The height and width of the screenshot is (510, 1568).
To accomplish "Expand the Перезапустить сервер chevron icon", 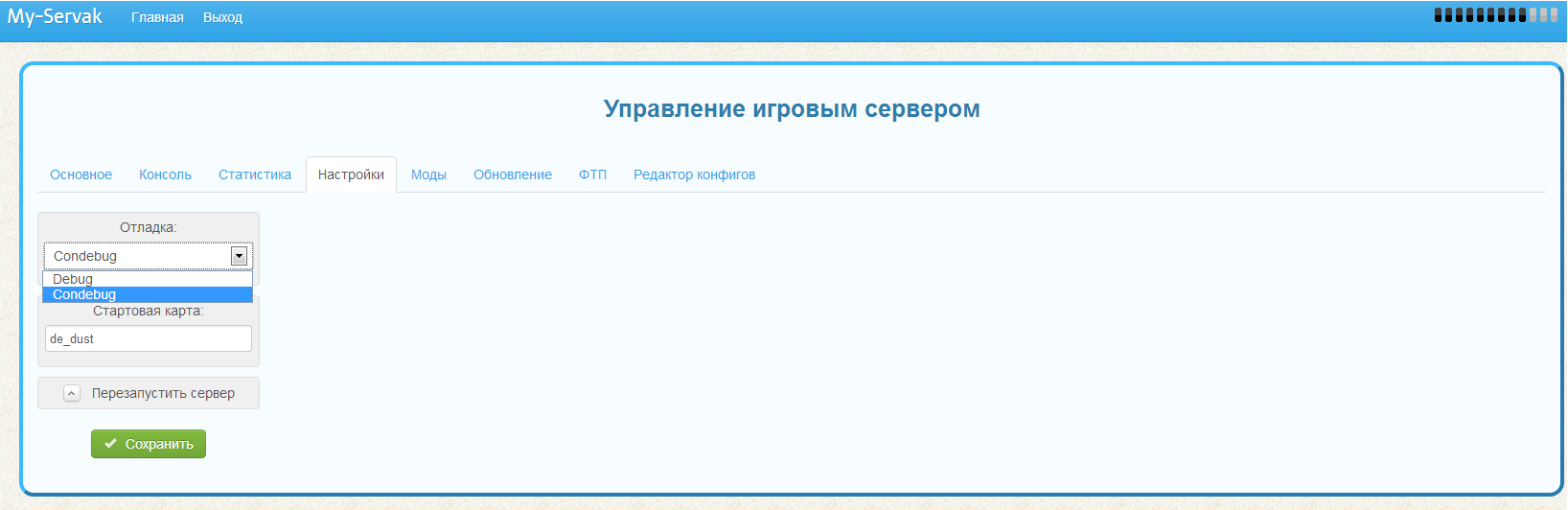I will [x=72, y=393].
